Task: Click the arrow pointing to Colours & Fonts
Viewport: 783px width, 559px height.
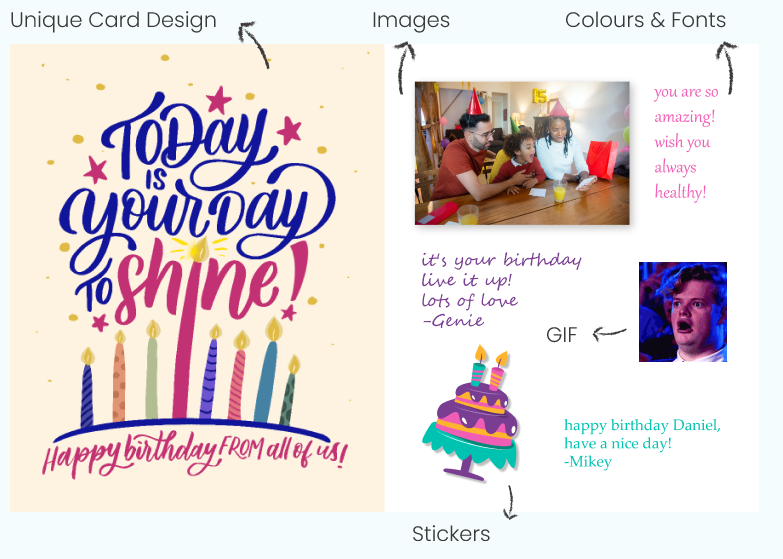Action: coord(727,68)
